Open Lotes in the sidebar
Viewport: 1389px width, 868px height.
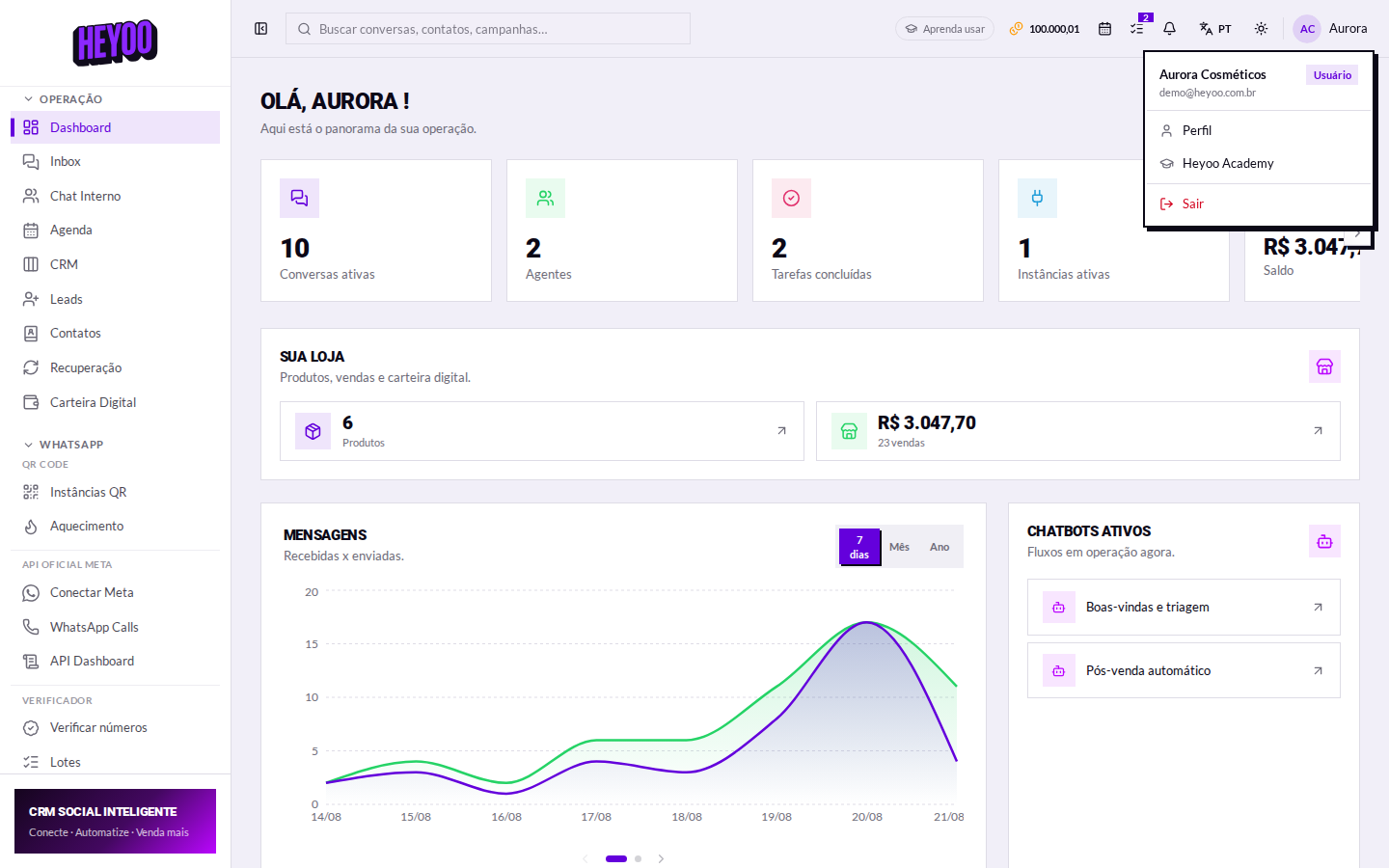coord(115,762)
